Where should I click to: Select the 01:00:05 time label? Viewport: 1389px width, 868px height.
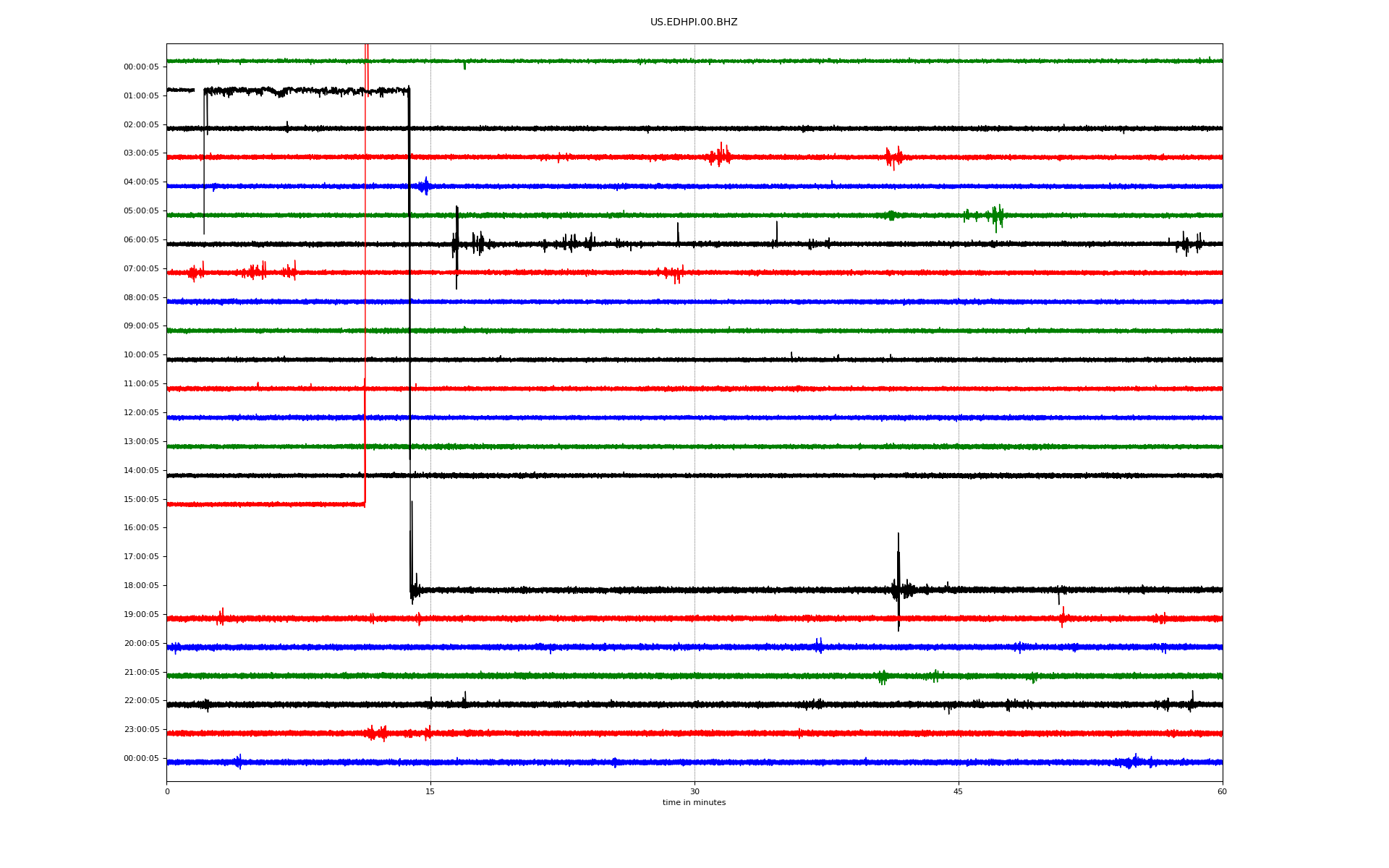[141, 95]
